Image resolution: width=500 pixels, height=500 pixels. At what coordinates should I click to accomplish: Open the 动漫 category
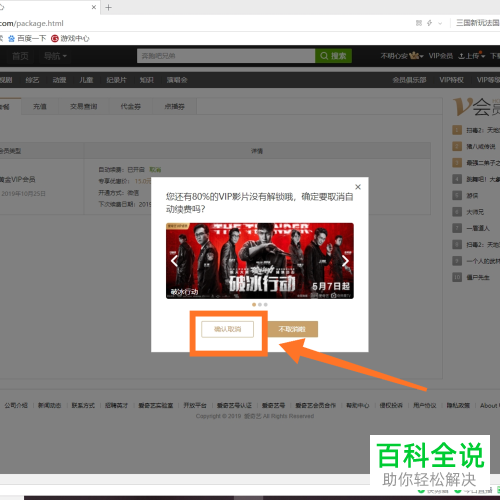pos(59,80)
